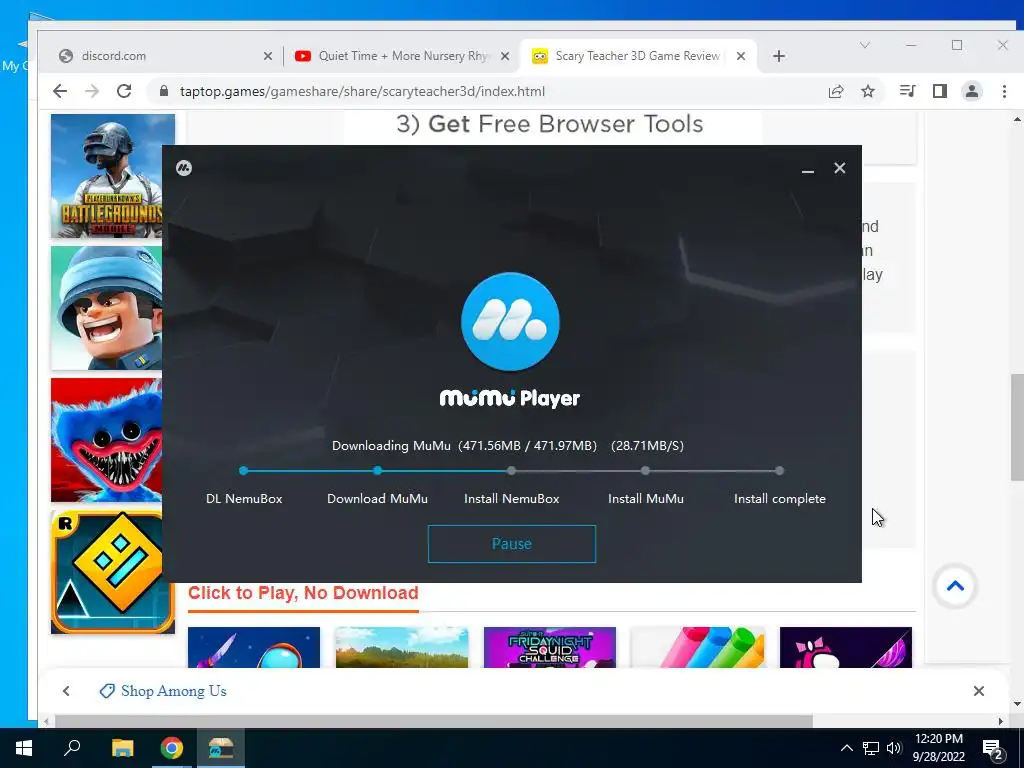Open volume control in tray
1024x768 pixels.
click(x=894, y=748)
